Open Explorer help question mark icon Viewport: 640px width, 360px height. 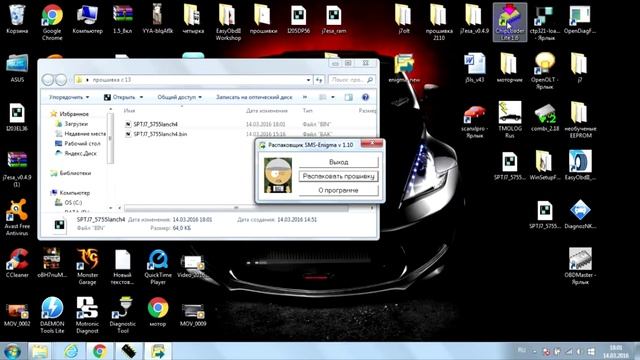tap(365, 97)
